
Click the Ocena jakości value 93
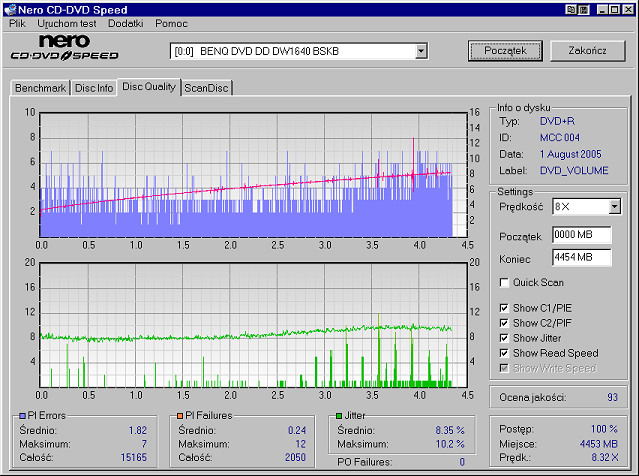point(612,397)
